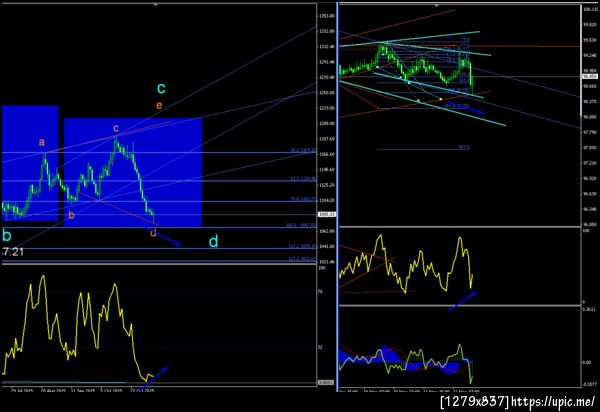Click the 1229.00 price on left axis
Viewport: 600px width, 412px height.
pyautogui.click(x=327, y=108)
